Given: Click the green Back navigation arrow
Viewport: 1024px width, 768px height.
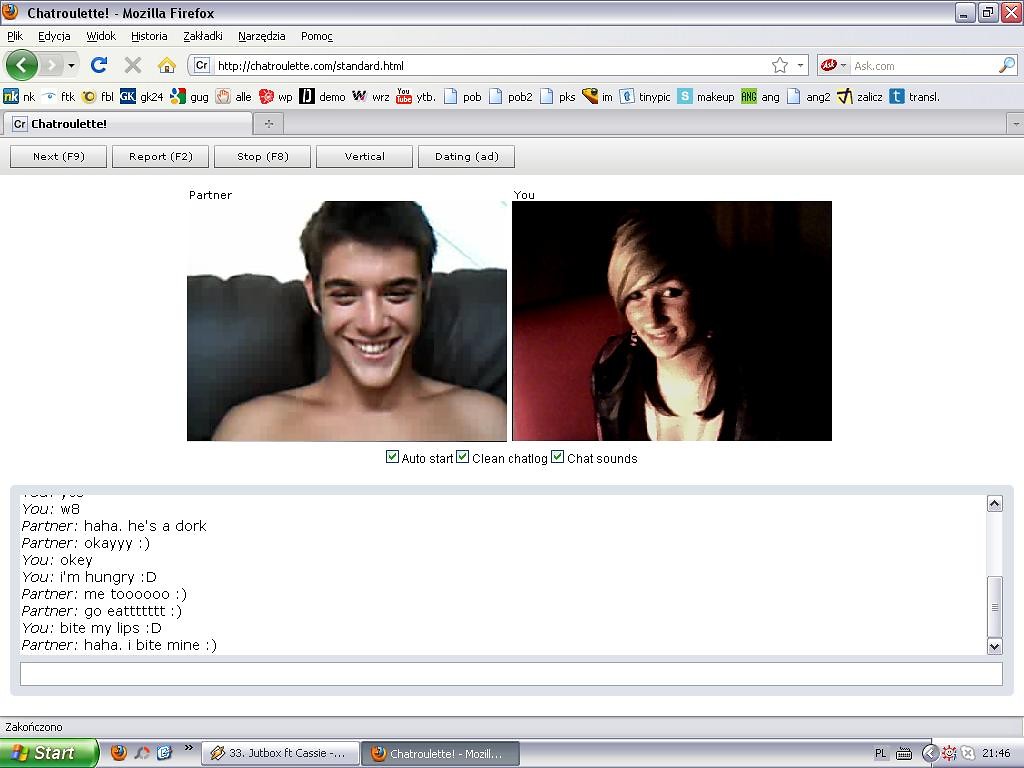Looking at the screenshot, I should click(22, 65).
